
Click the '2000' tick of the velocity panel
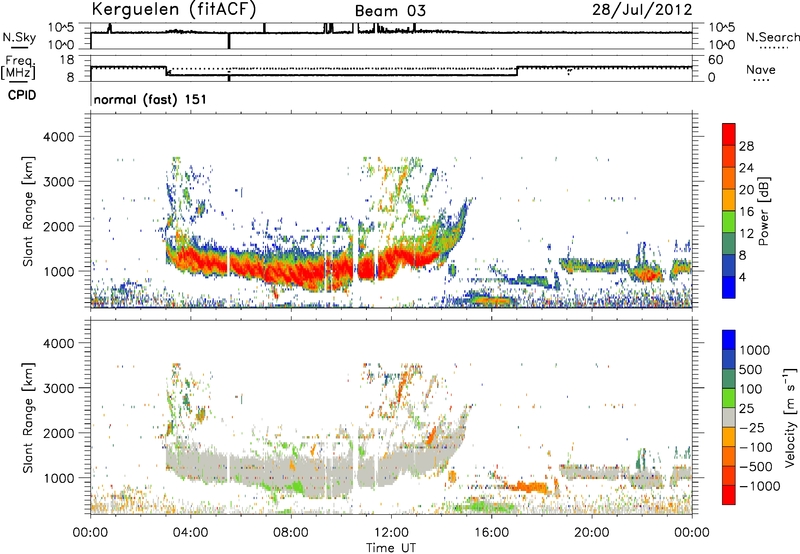tap(59, 433)
